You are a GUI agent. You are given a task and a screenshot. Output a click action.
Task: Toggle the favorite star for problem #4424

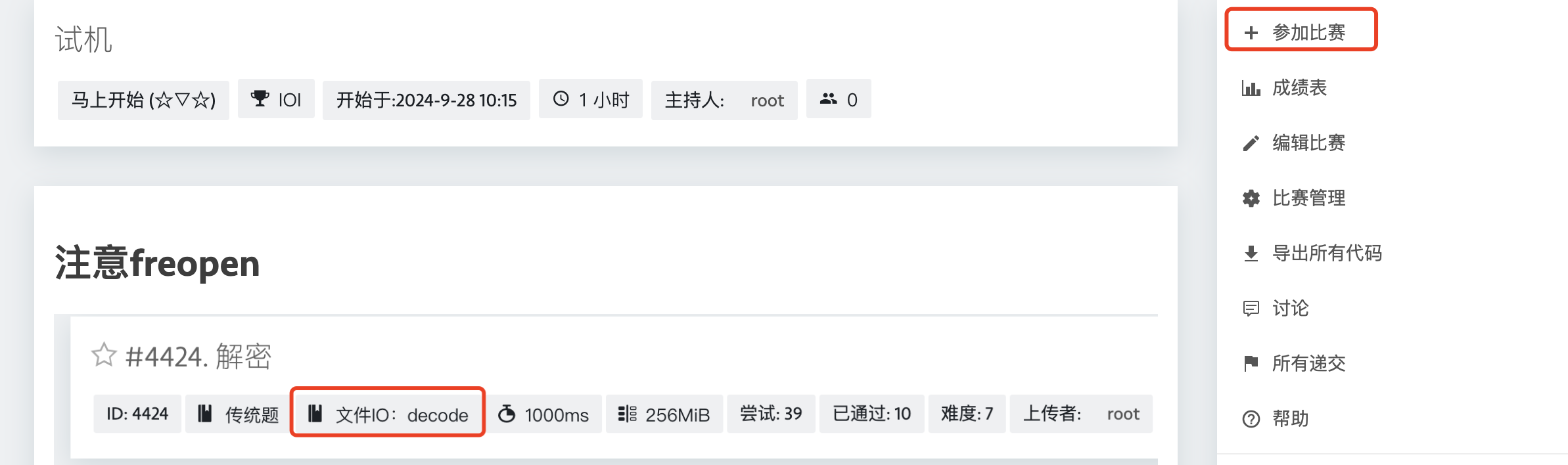104,355
